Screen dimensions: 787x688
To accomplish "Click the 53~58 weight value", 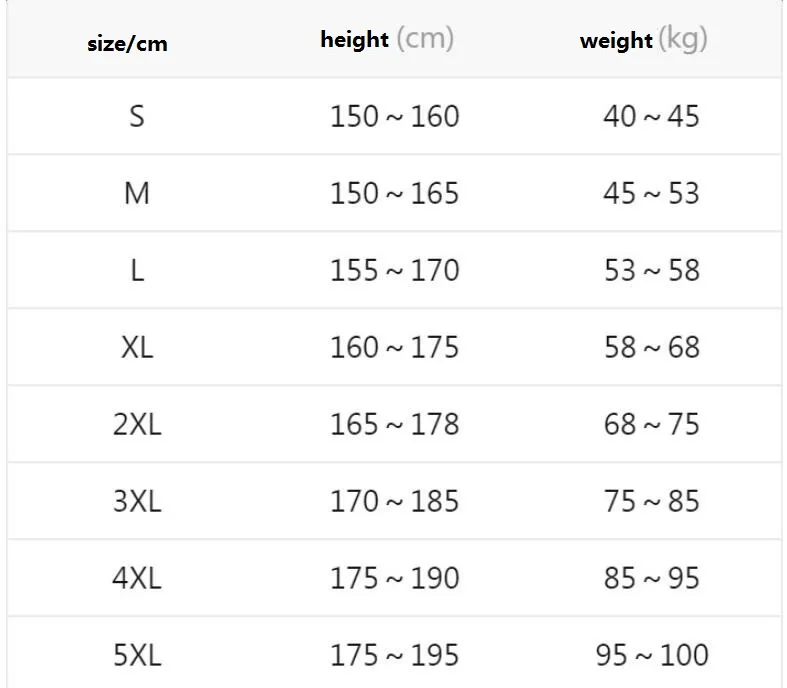I will click(651, 270).
